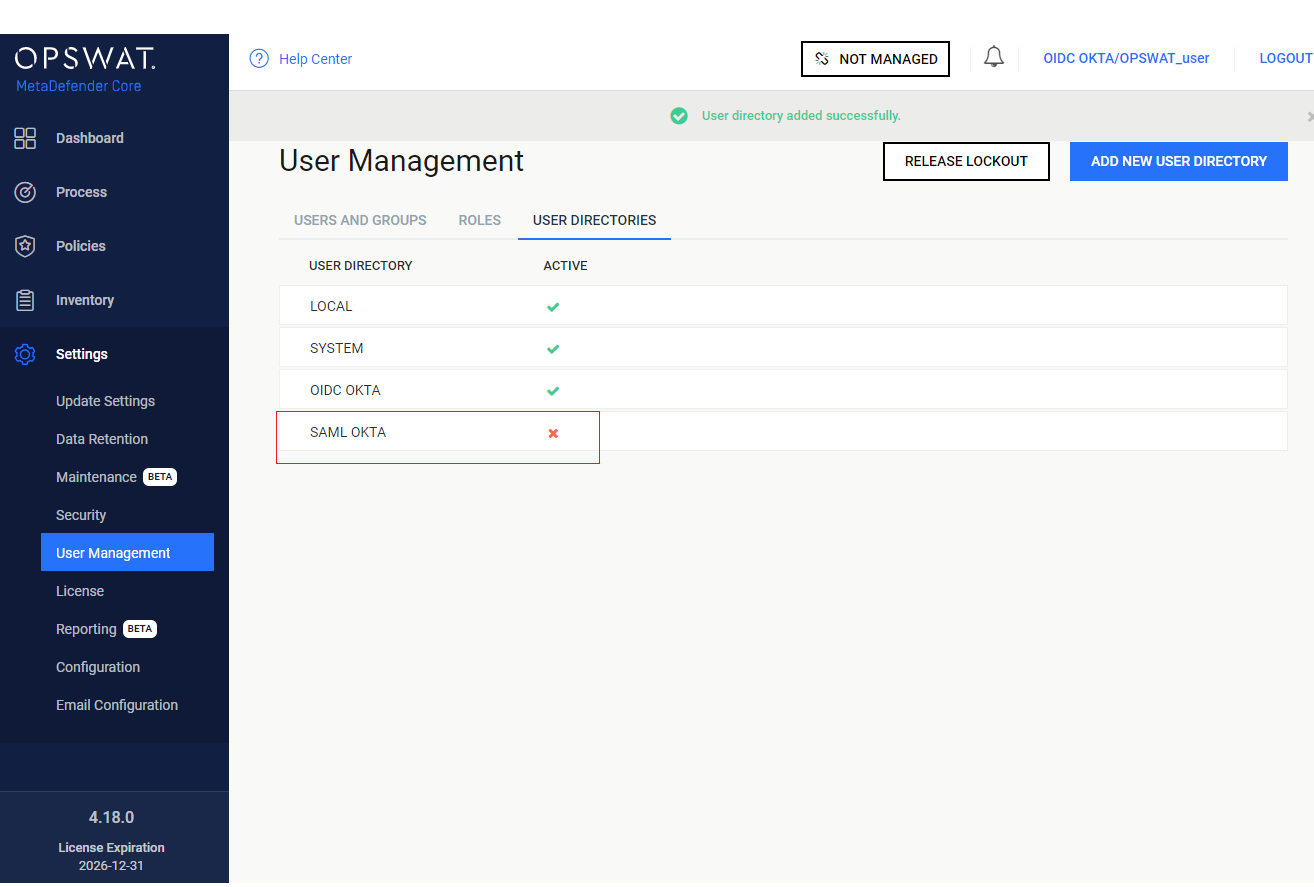The height and width of the screenshot is (887, 1314).
Task: Select the User Directories tab
Action: coord(594,220)
